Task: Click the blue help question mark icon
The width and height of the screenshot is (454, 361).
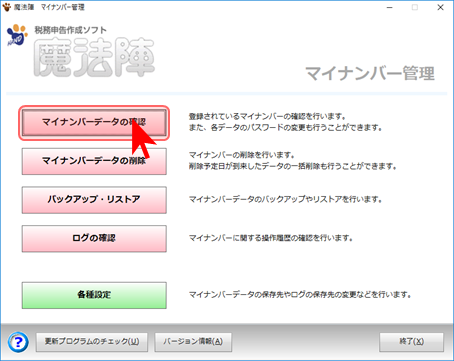Action: point(18,342)
